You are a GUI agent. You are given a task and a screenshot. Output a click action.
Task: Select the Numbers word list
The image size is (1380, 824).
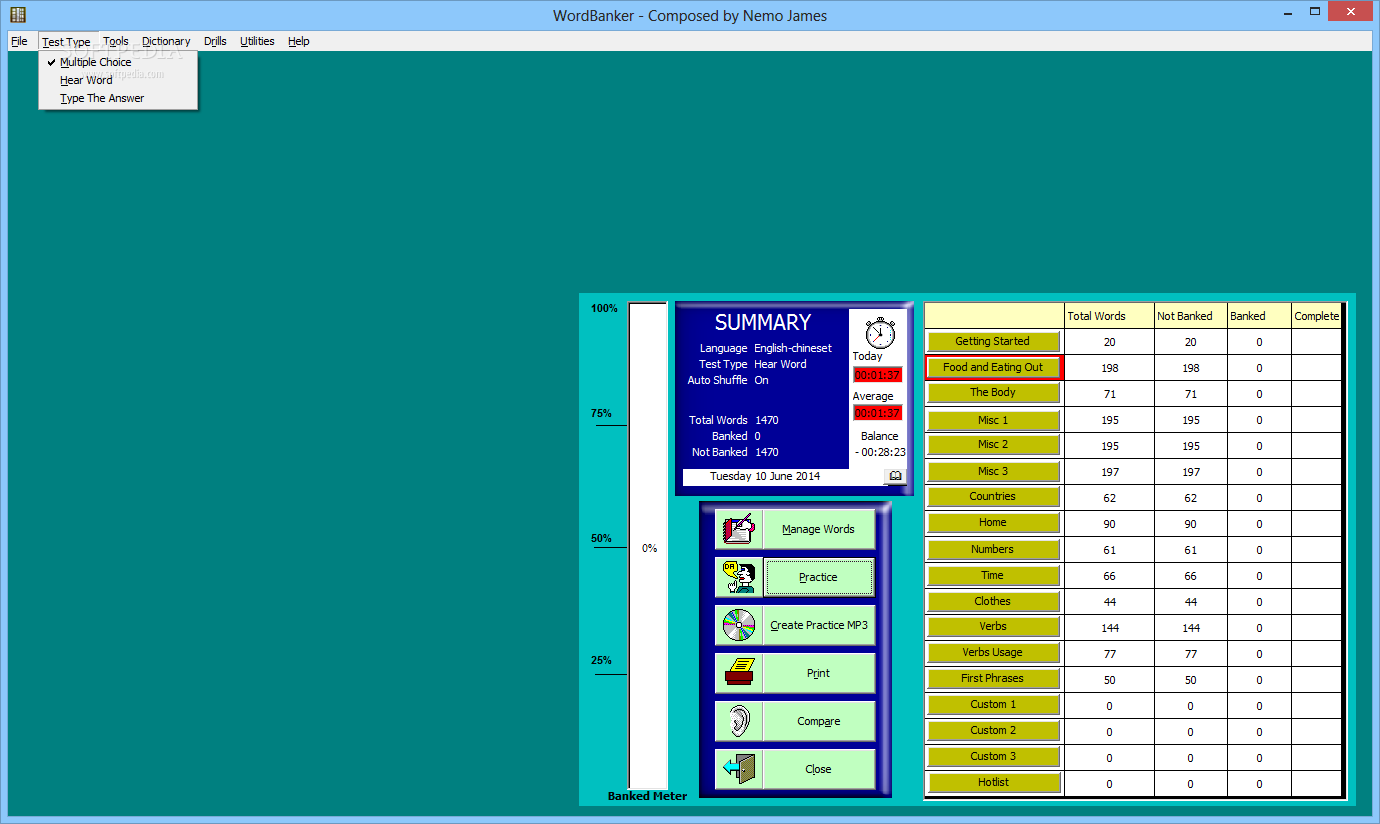(993, 549)
